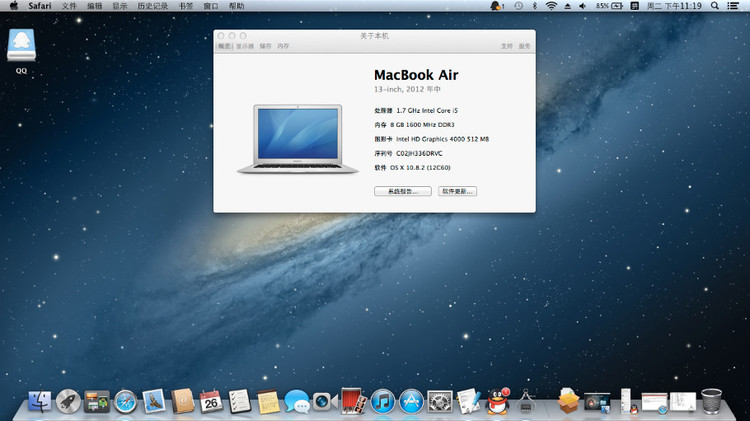This screenshot has height=421, width=750.
Task: Open Messages speech bubble icon
Action: coord(297,401)
